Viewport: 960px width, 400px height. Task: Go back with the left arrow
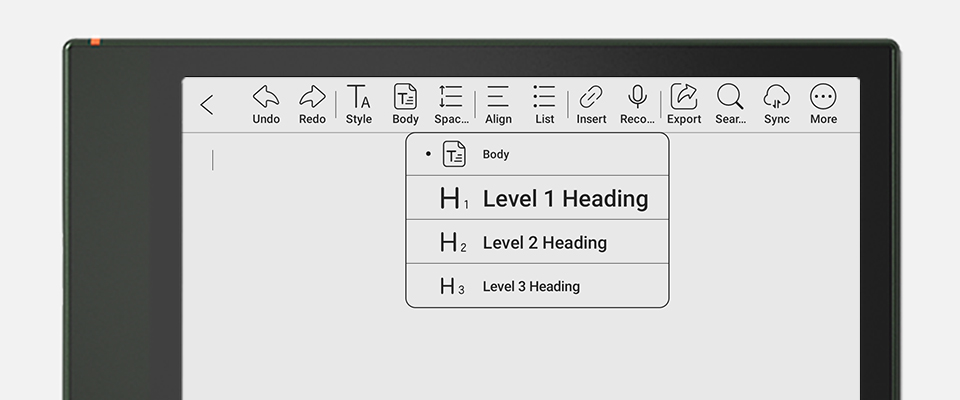coord(207,105)
